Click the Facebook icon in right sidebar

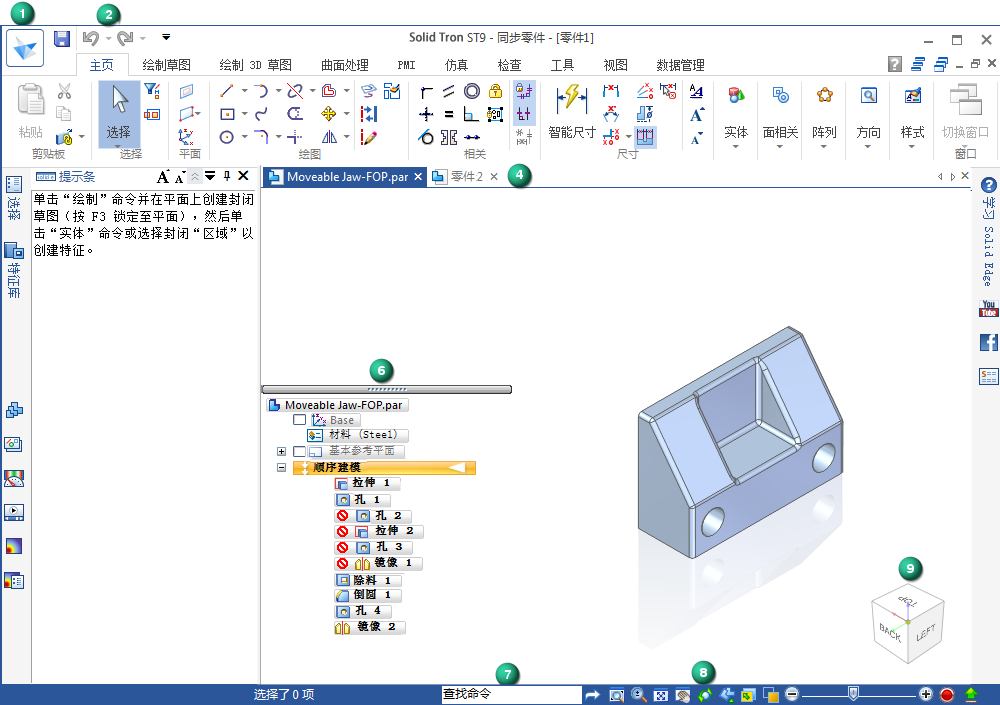click(x=988, y=342)
